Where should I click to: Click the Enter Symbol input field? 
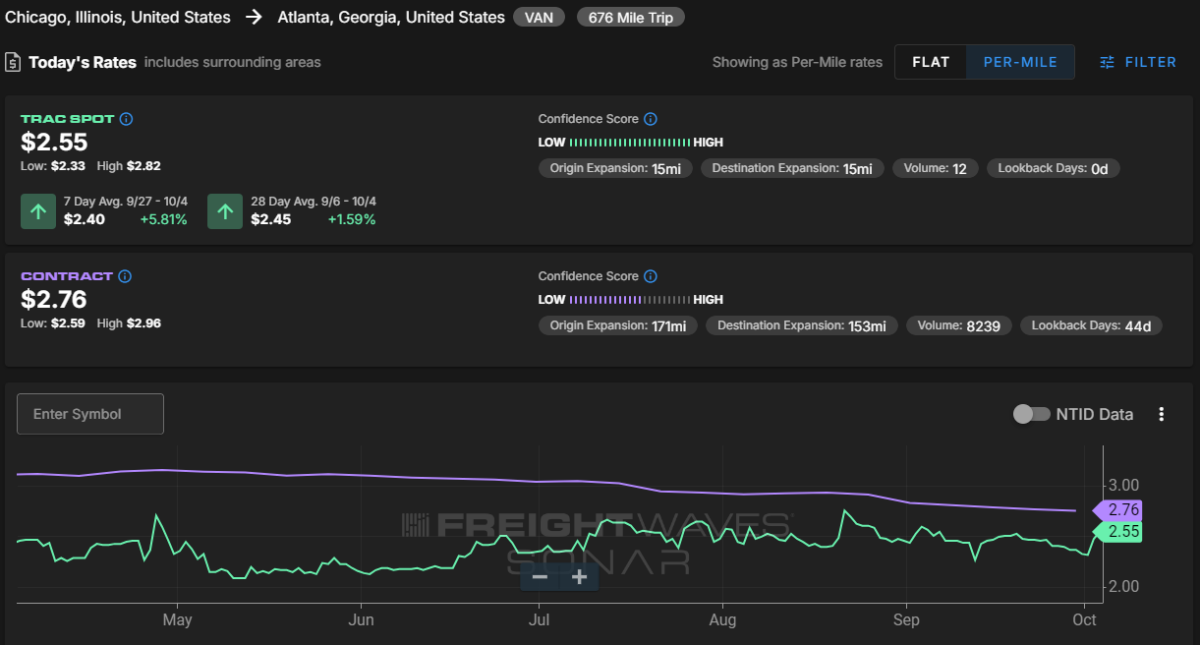90,414
